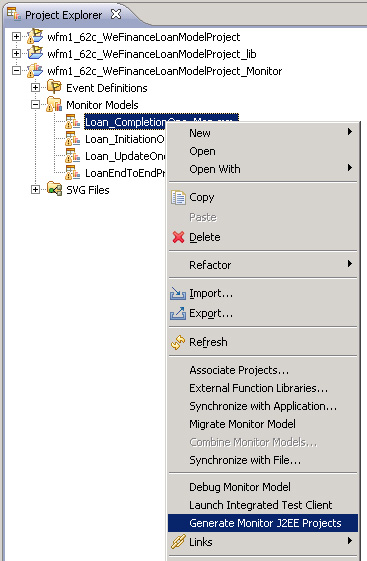Choose Launch Integrated Test Client
Image resolution: width=367 pixels, height=561 pixels.
point(263,505)
